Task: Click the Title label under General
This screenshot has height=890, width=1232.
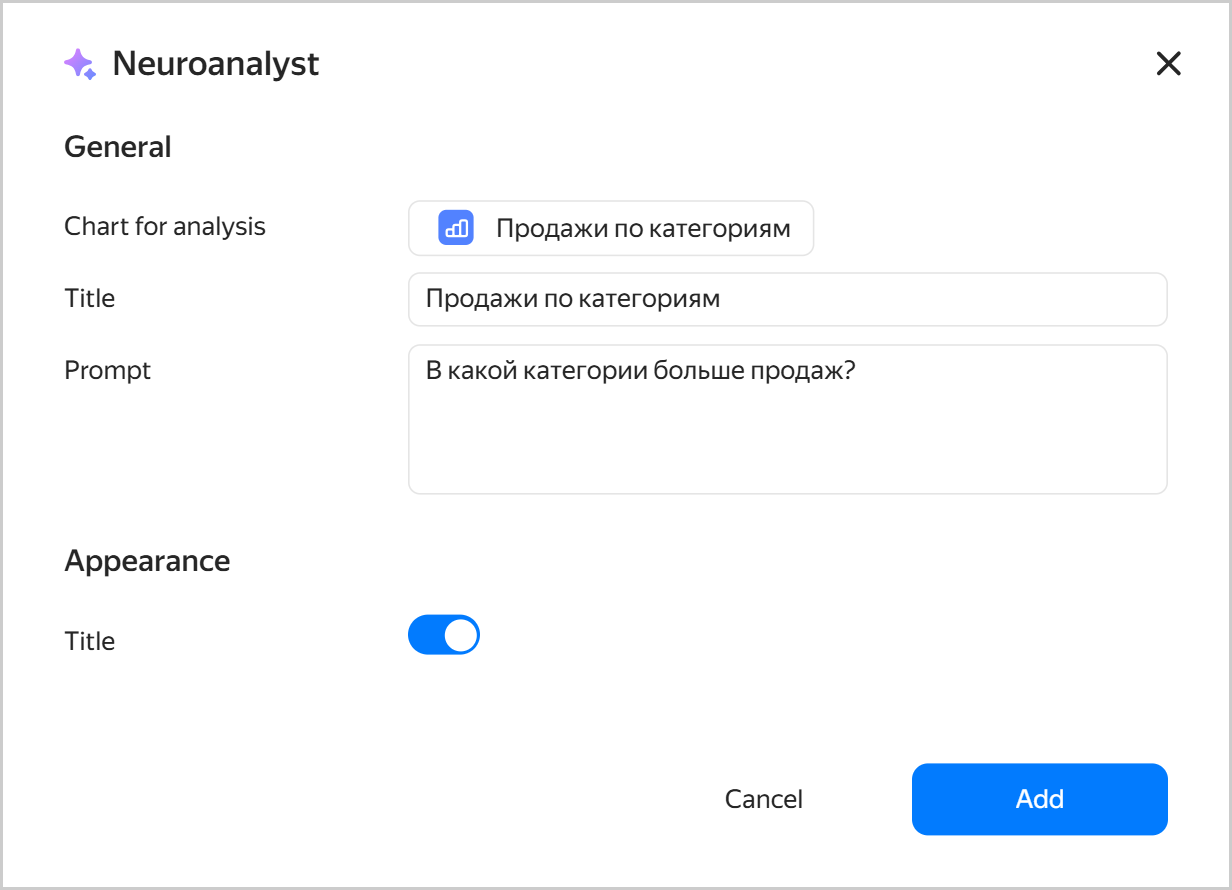Action: (x=90, y=298)
